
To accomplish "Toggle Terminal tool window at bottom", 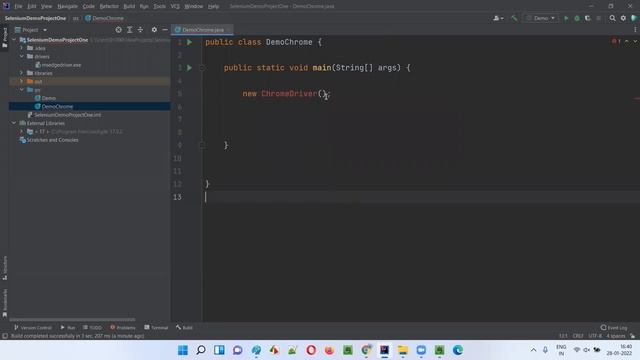I will [x=156, y=328].
